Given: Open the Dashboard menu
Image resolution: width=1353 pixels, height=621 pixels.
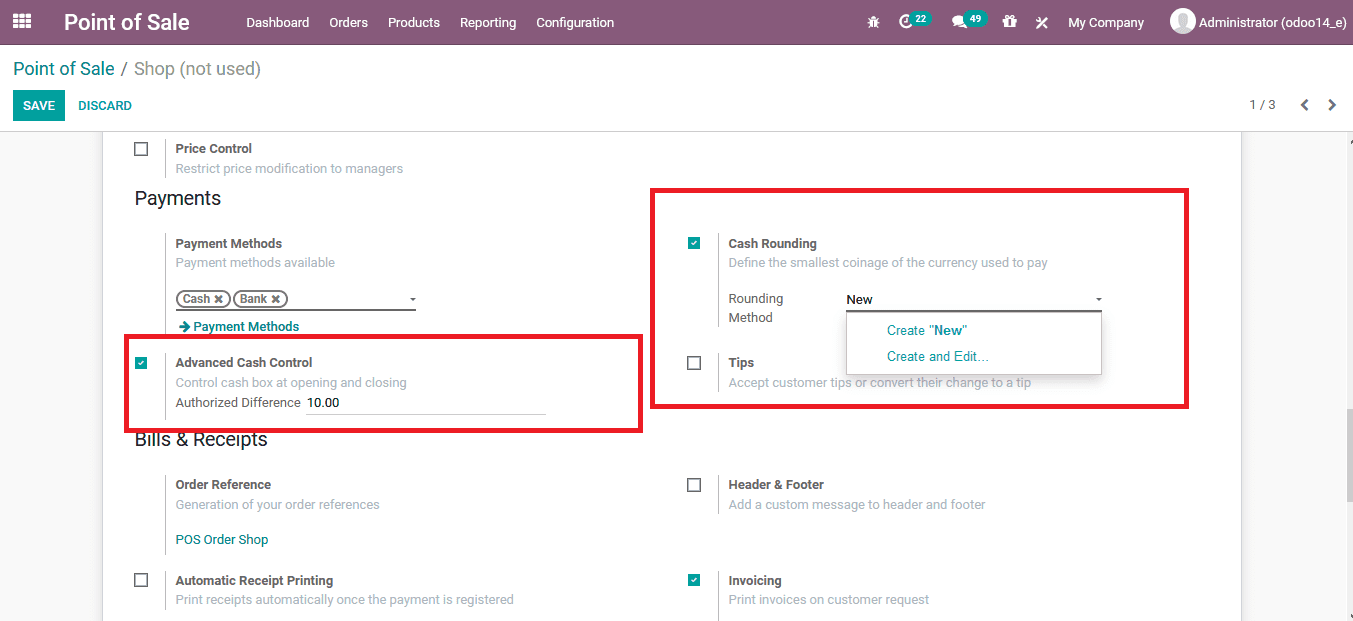Looking at the screenshot, I should (x=278, y=22).
